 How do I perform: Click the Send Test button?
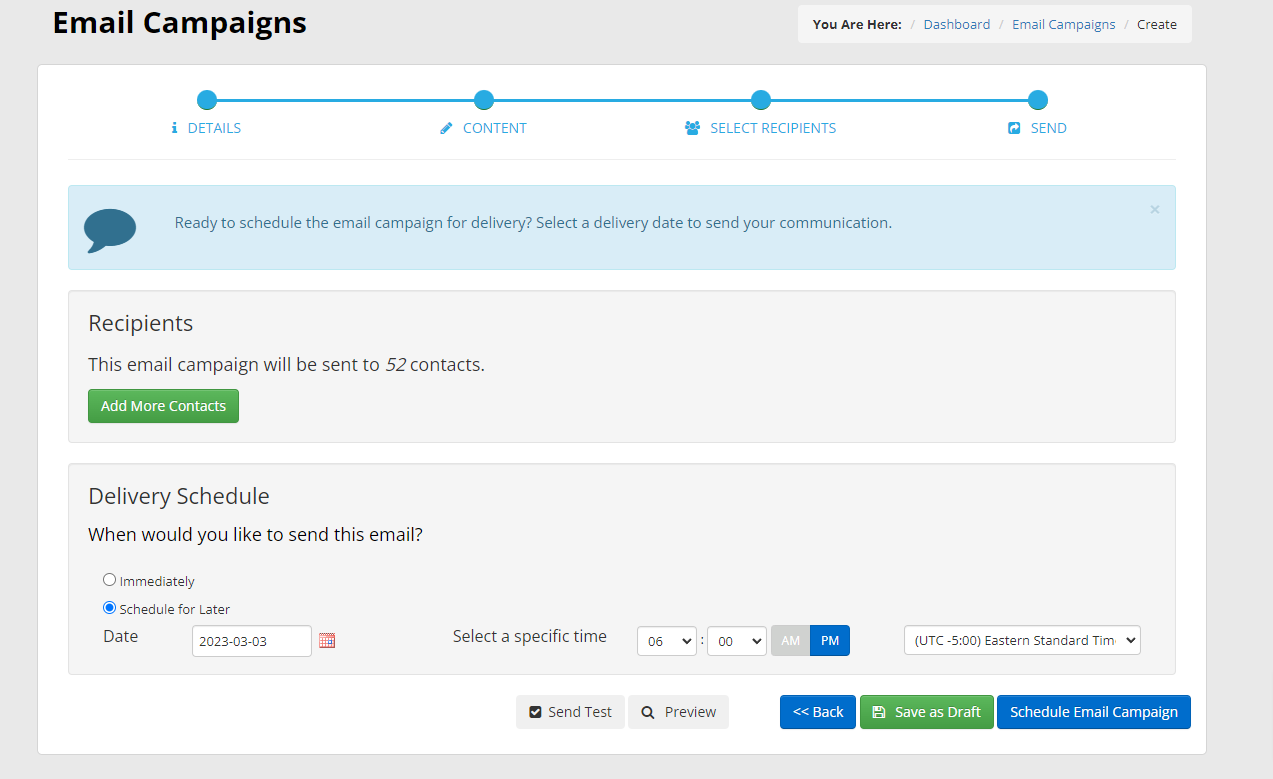pyautogui.click(x=570, y=712)
